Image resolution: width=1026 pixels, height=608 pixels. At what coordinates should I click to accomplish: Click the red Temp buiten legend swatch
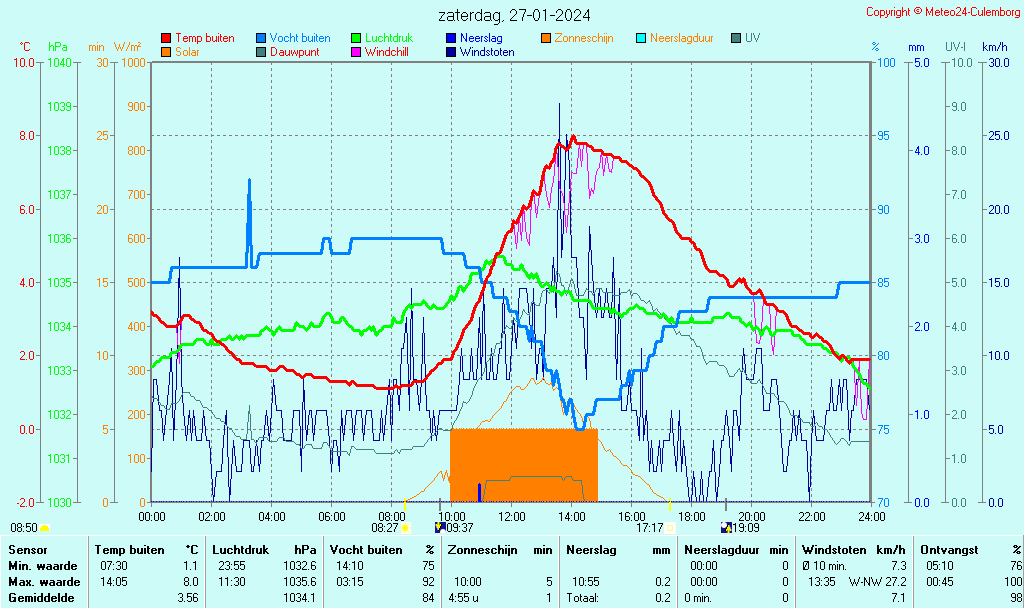[166, 38]
